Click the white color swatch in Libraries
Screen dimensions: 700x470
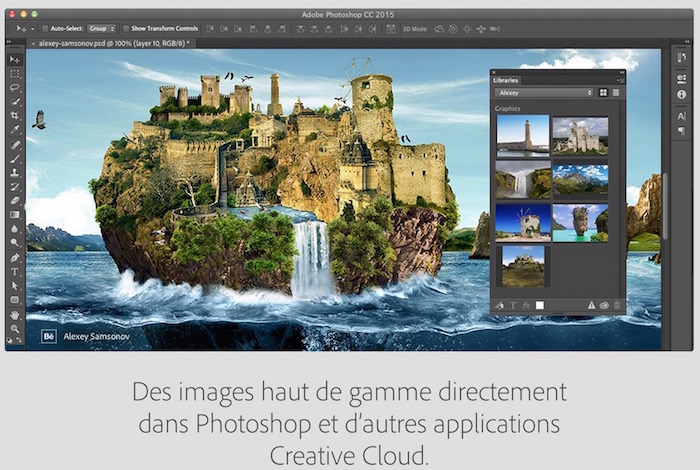click(540, 305)
